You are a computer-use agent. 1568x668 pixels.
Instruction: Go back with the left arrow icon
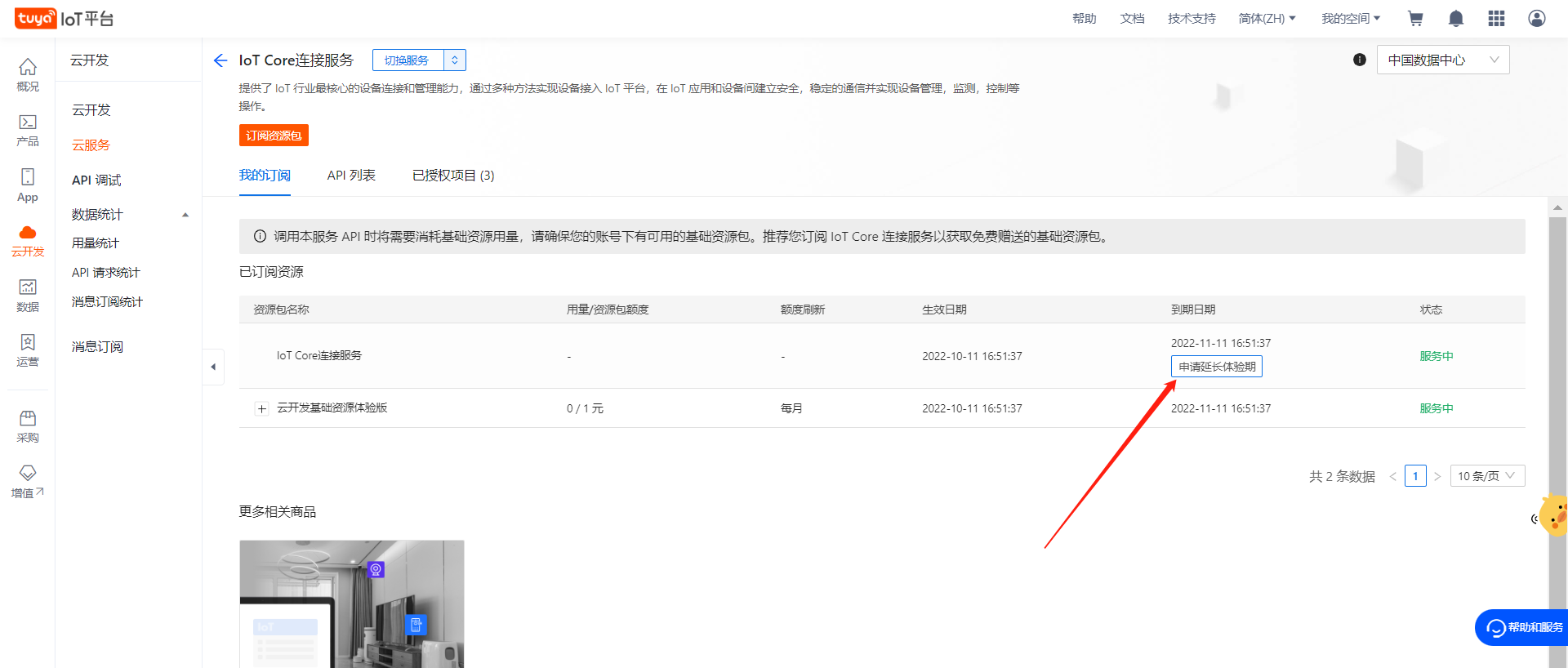point(220,60)
